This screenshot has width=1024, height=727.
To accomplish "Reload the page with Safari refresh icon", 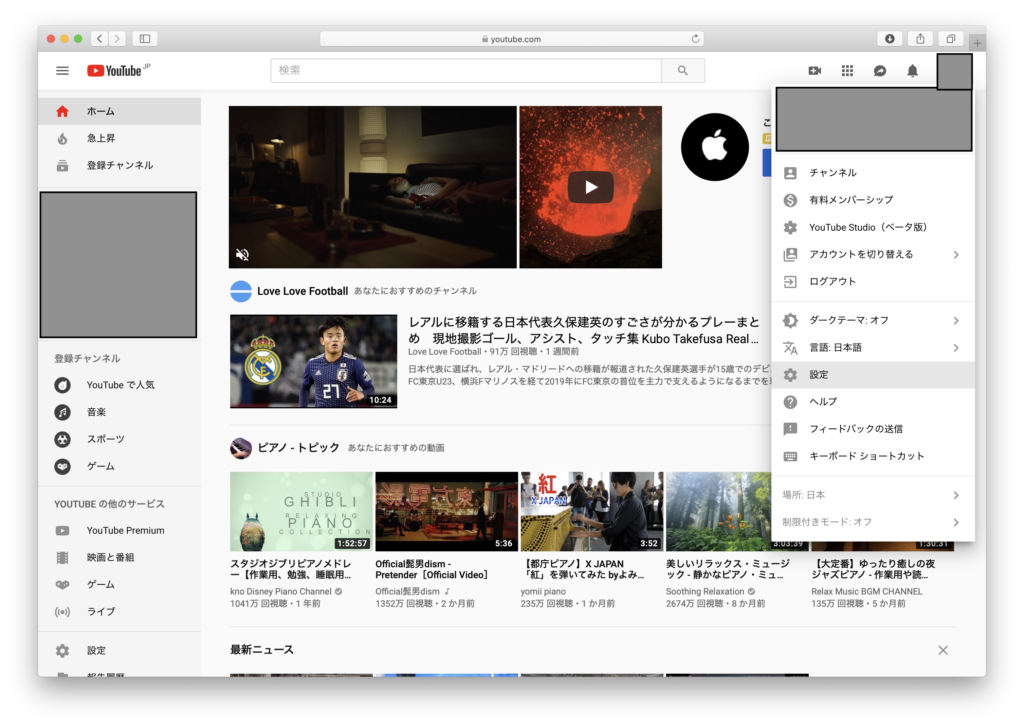I will pos(696,39).
